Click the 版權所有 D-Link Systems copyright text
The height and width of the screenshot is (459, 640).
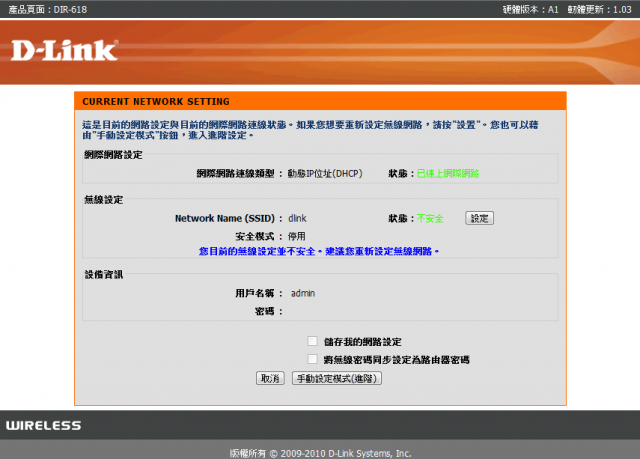click(x=320, y=453)
